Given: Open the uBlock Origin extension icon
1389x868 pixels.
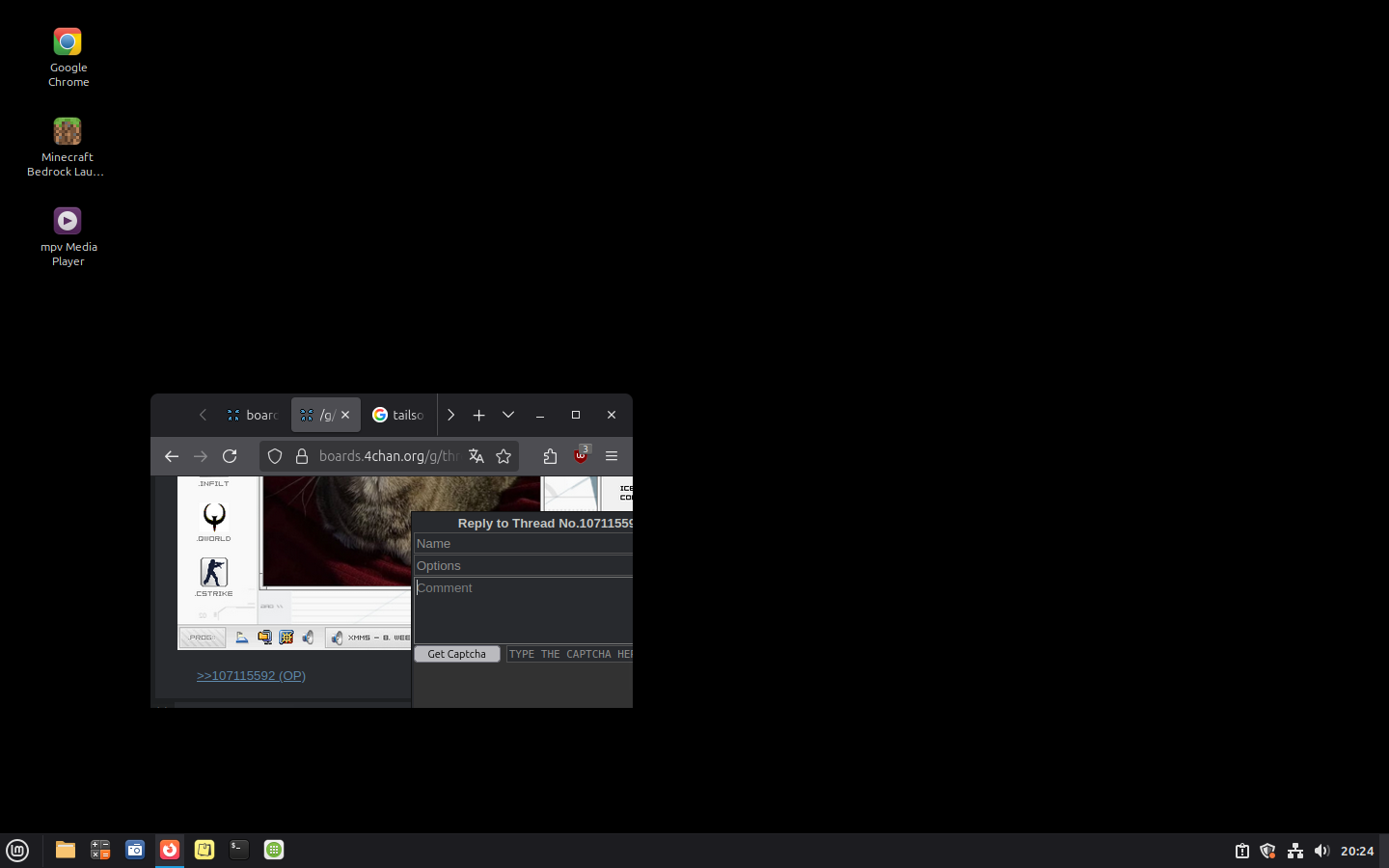Looking at the screenshot, I should [x=581, y=455].
